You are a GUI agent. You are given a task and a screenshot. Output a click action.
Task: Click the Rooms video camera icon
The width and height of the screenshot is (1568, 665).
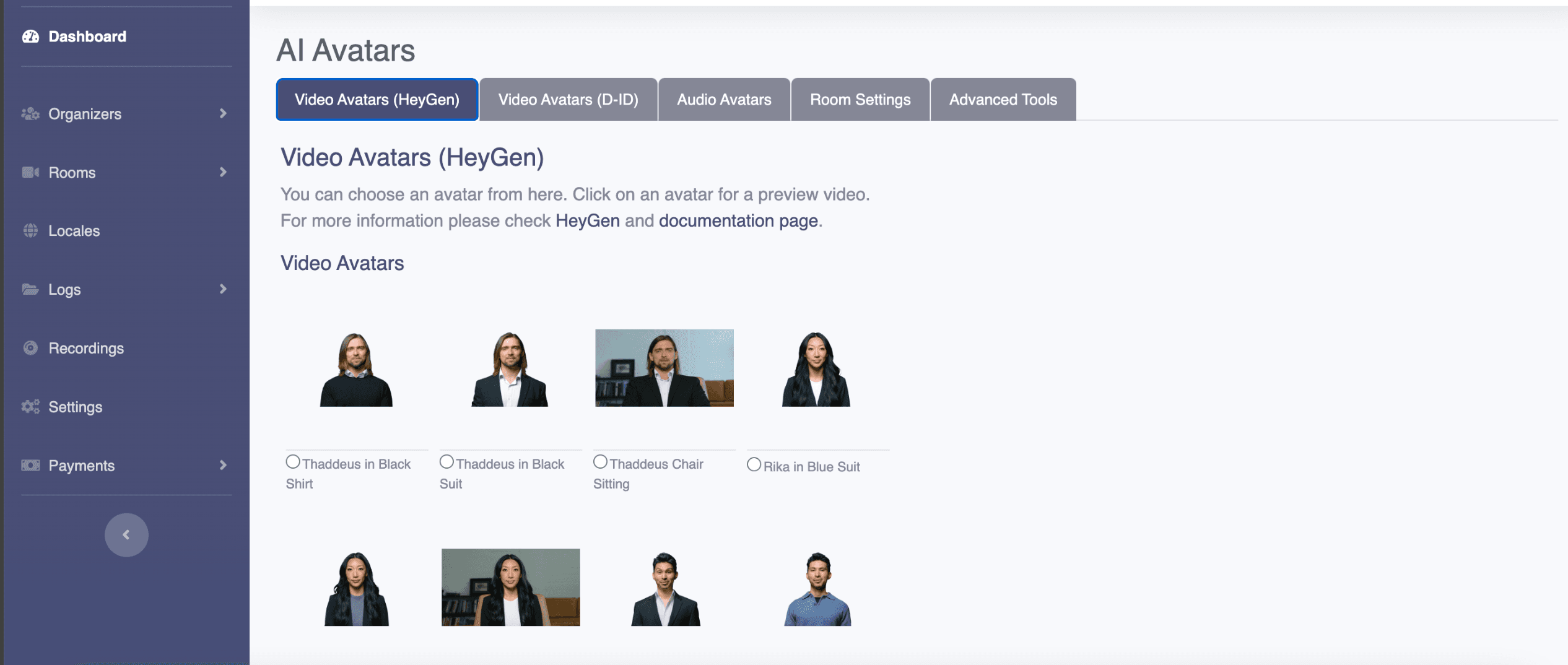coord(30,172)
